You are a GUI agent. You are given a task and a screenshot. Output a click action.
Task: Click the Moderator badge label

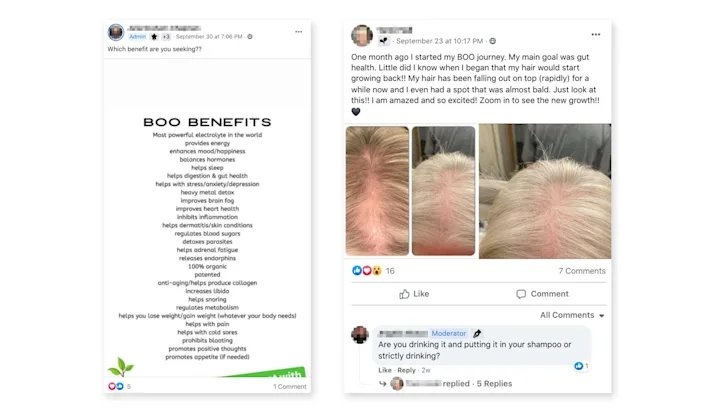point(449,333)
